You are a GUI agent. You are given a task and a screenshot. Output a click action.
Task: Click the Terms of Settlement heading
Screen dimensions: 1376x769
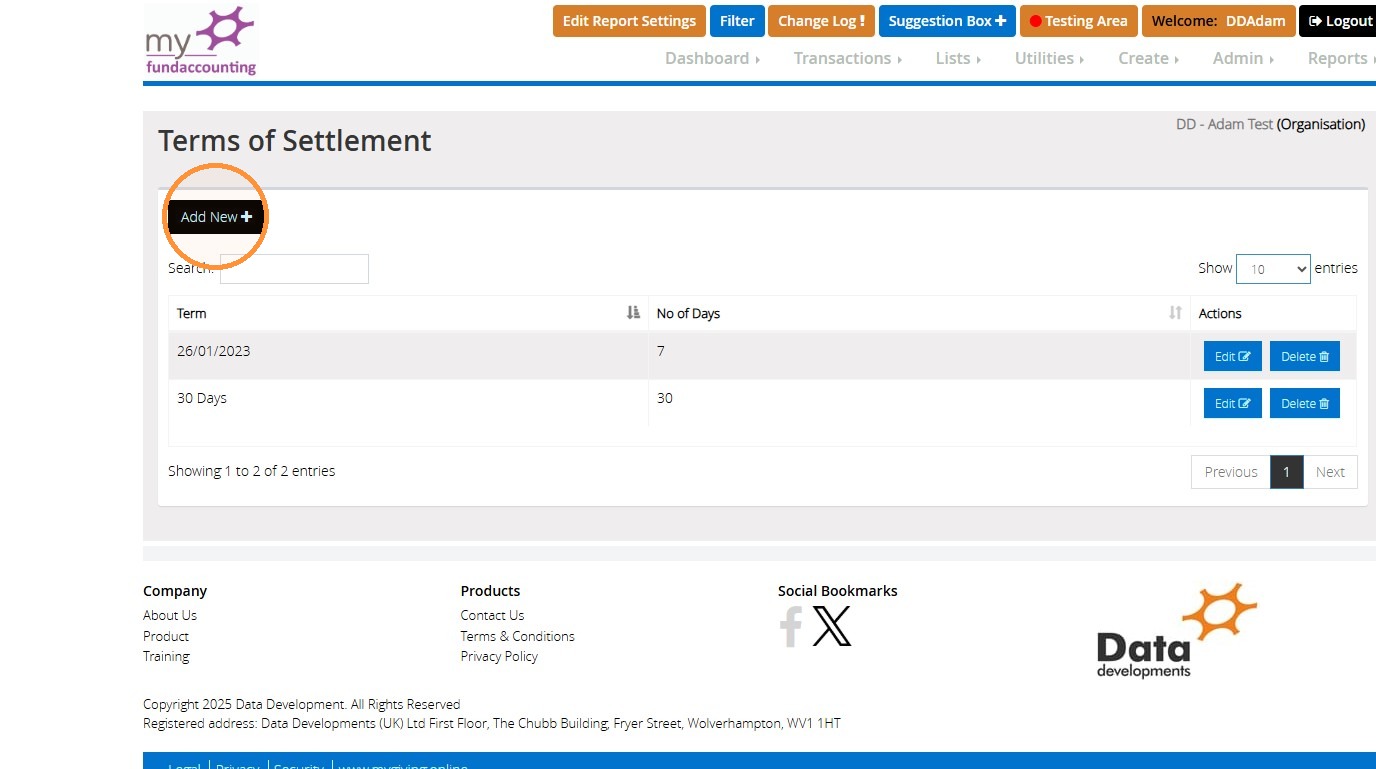click(x=295, y=141)
